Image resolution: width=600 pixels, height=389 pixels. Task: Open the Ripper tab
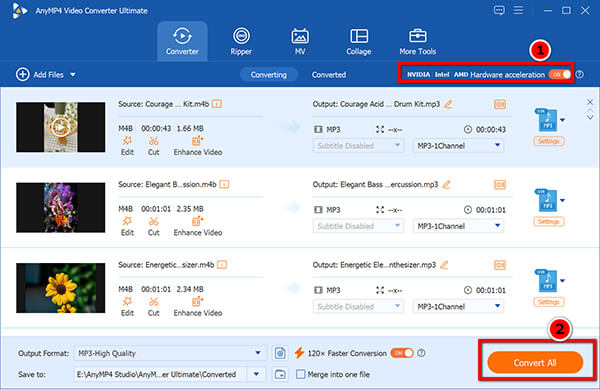coord(241,41)
